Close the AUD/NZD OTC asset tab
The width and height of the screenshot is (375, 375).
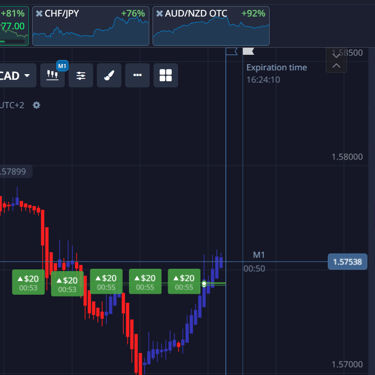(x=159, y=14)
